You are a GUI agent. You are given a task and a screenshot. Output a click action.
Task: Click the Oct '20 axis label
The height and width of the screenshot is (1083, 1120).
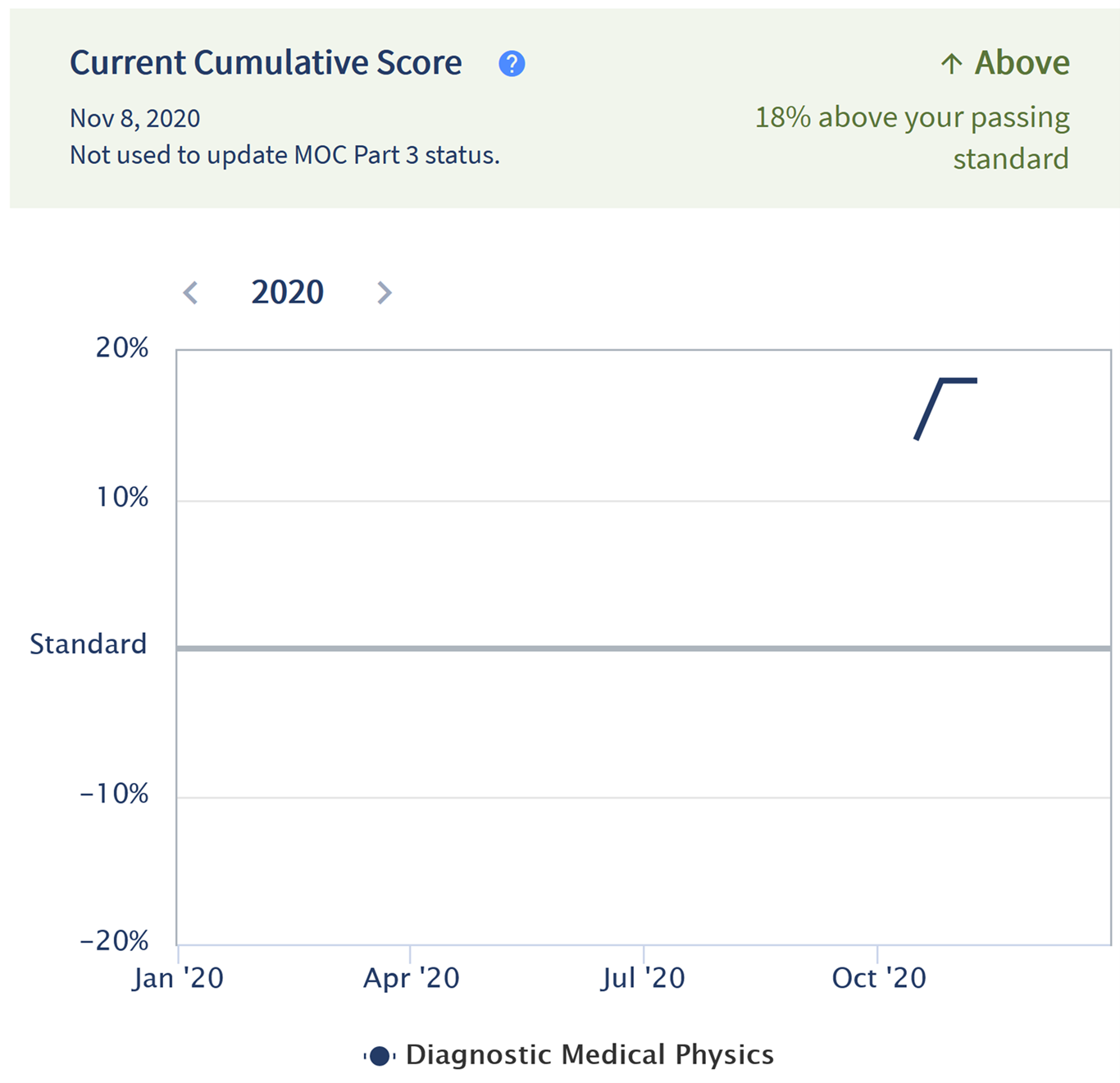click(x=879, y=977)
